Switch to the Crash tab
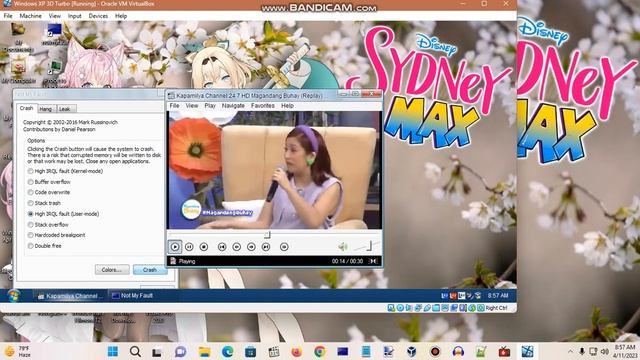Image resolution: width=640 pixels, height=360 pixels. [x=27, y=108]
